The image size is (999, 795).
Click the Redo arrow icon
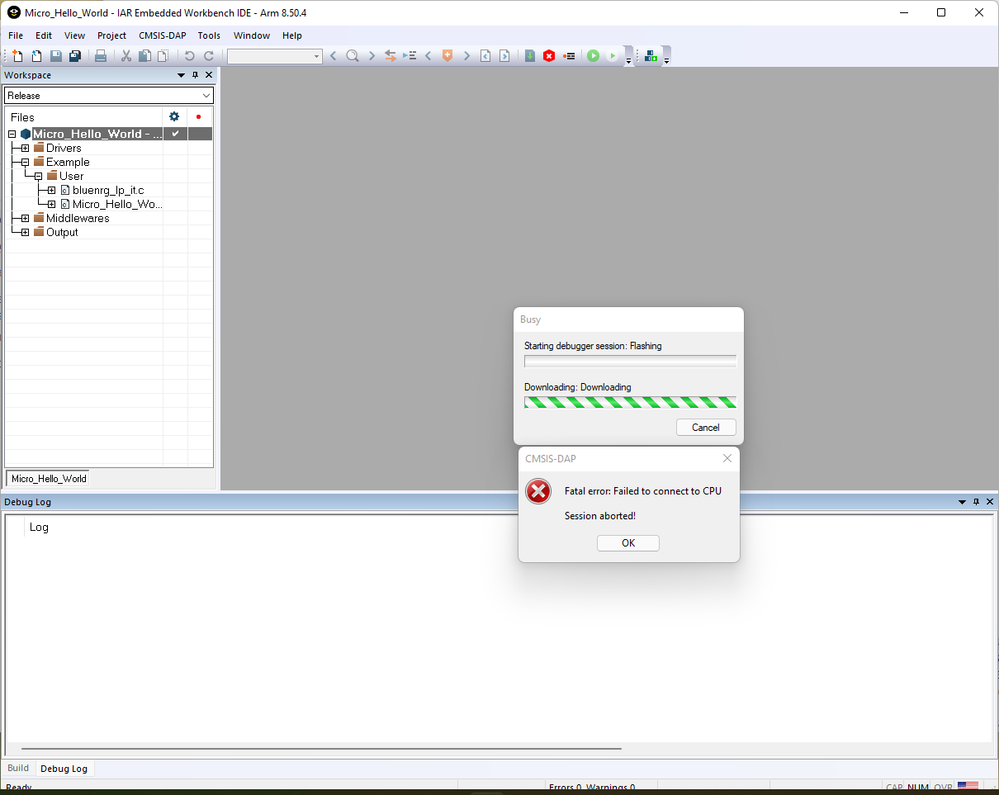[208, 56]
